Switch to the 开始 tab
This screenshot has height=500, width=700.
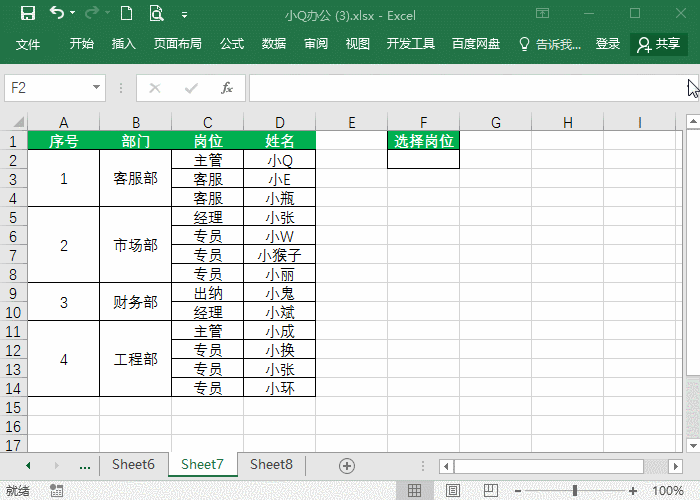click(x=82, y=44)
